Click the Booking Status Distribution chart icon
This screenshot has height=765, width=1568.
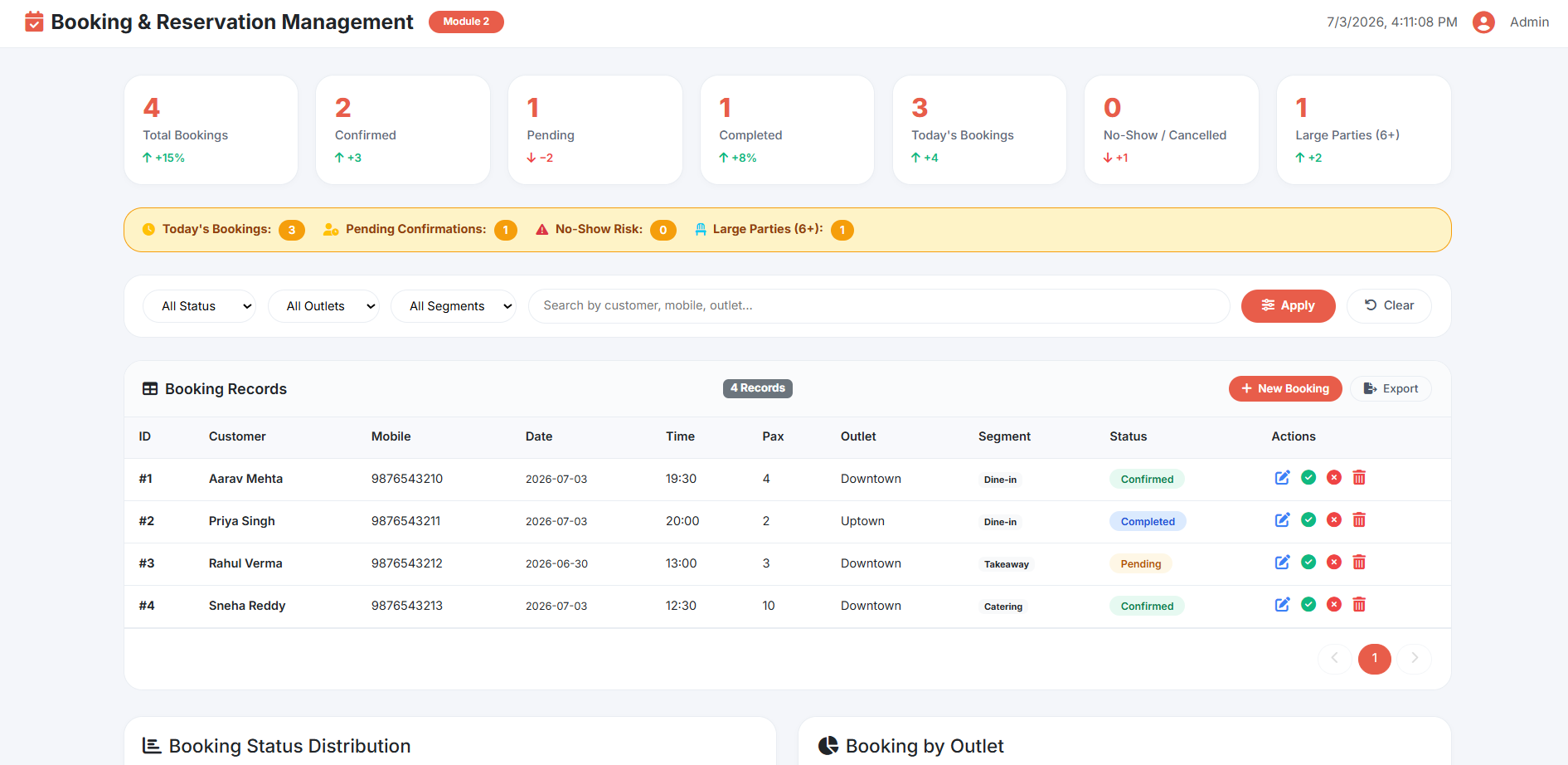pos(152,746)
